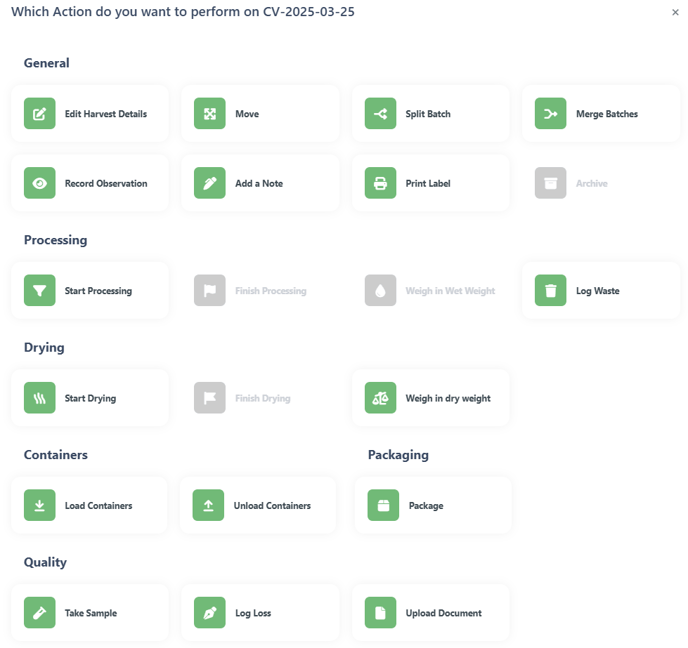Choose the Add a Note action
688x648 pixels.
pyautogui.click(x=260, y=183)
